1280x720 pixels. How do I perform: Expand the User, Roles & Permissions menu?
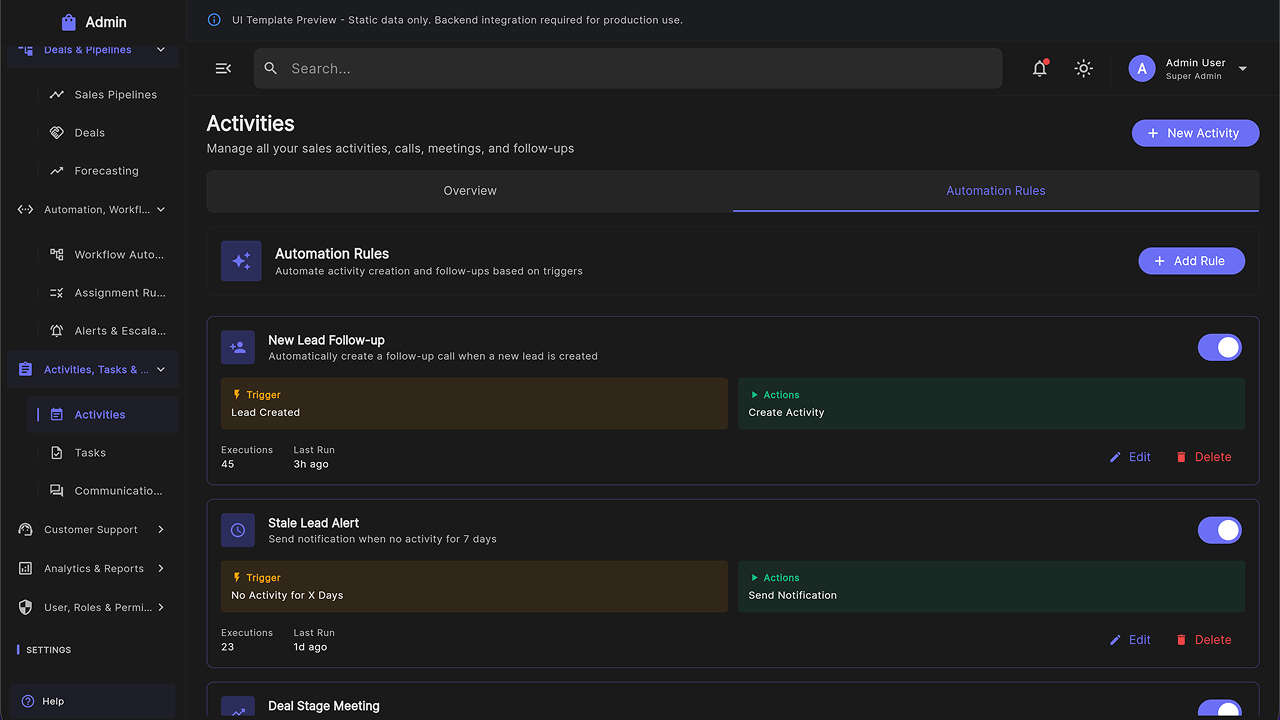click(161, 608)
